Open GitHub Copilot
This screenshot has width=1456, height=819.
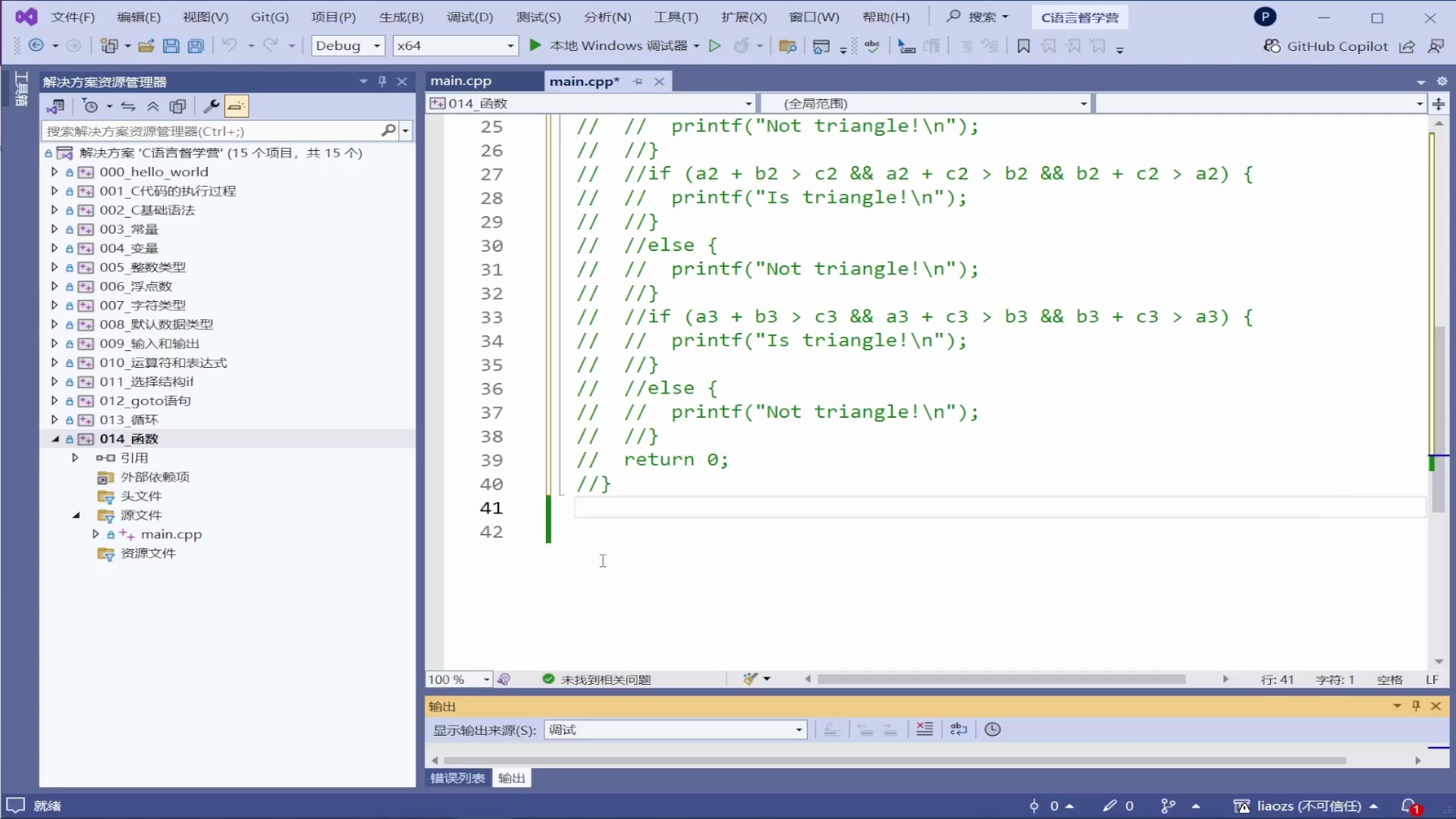[x=1326, y=46]
